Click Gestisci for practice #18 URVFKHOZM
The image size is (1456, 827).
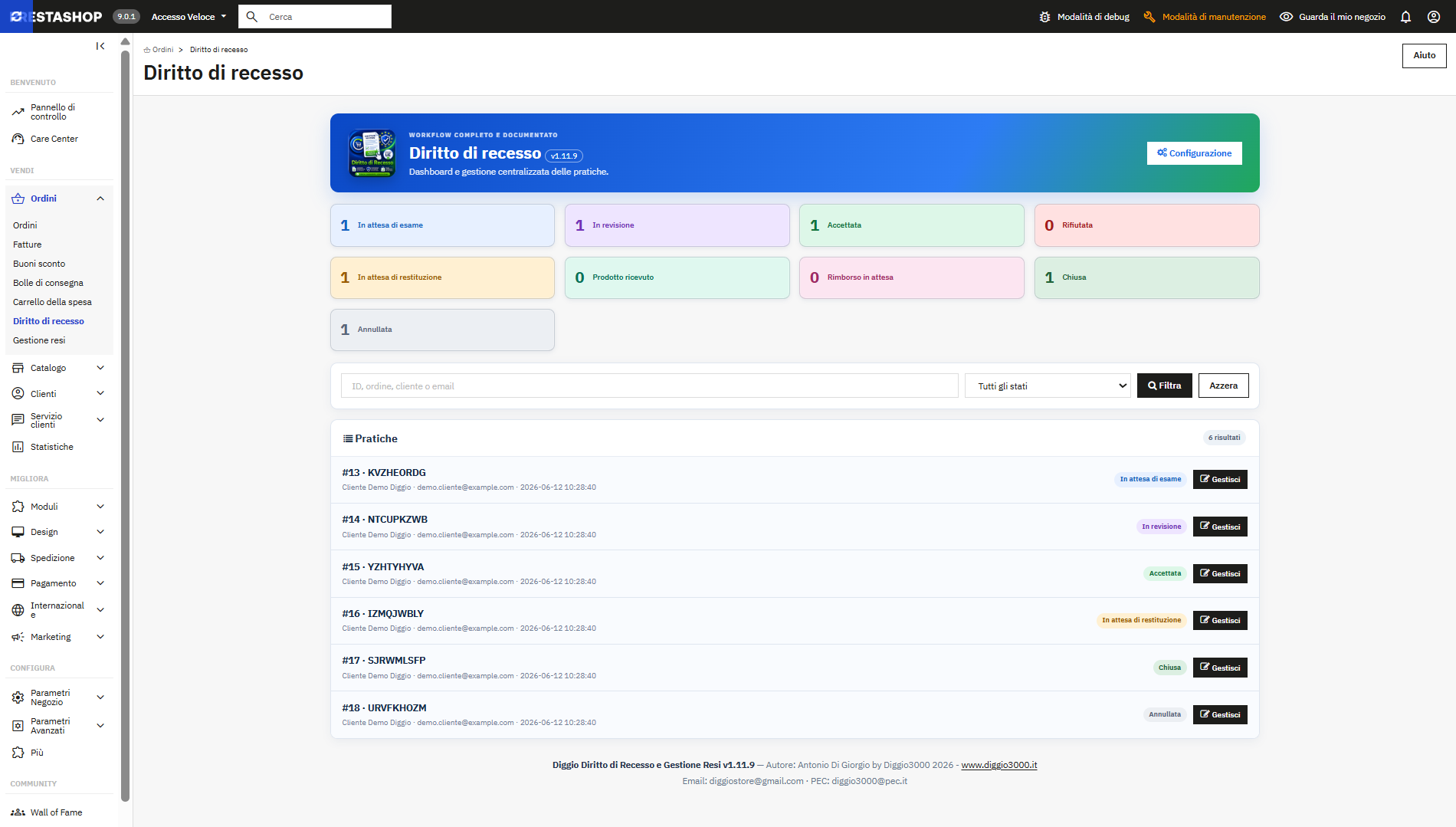(x=1220, y=714)
